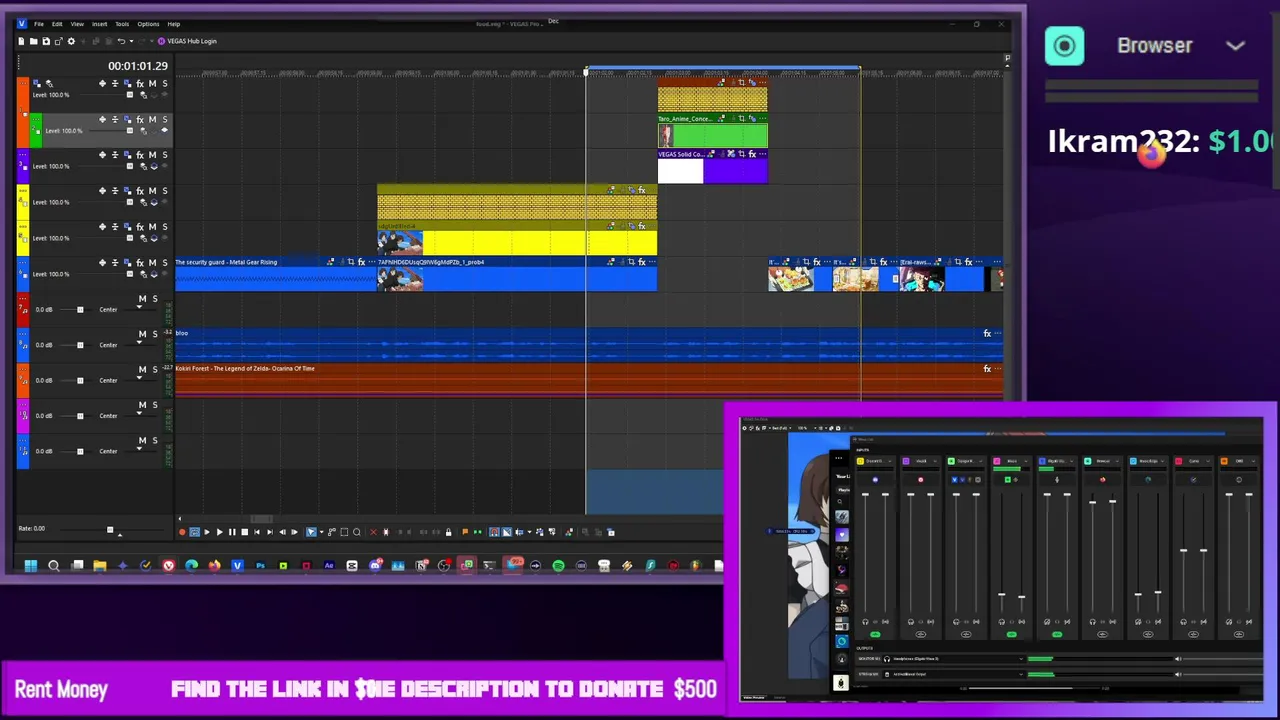This screenshot has width=1280, height=720.
Task: Play from start in transport bar
Action: [207, 532]
